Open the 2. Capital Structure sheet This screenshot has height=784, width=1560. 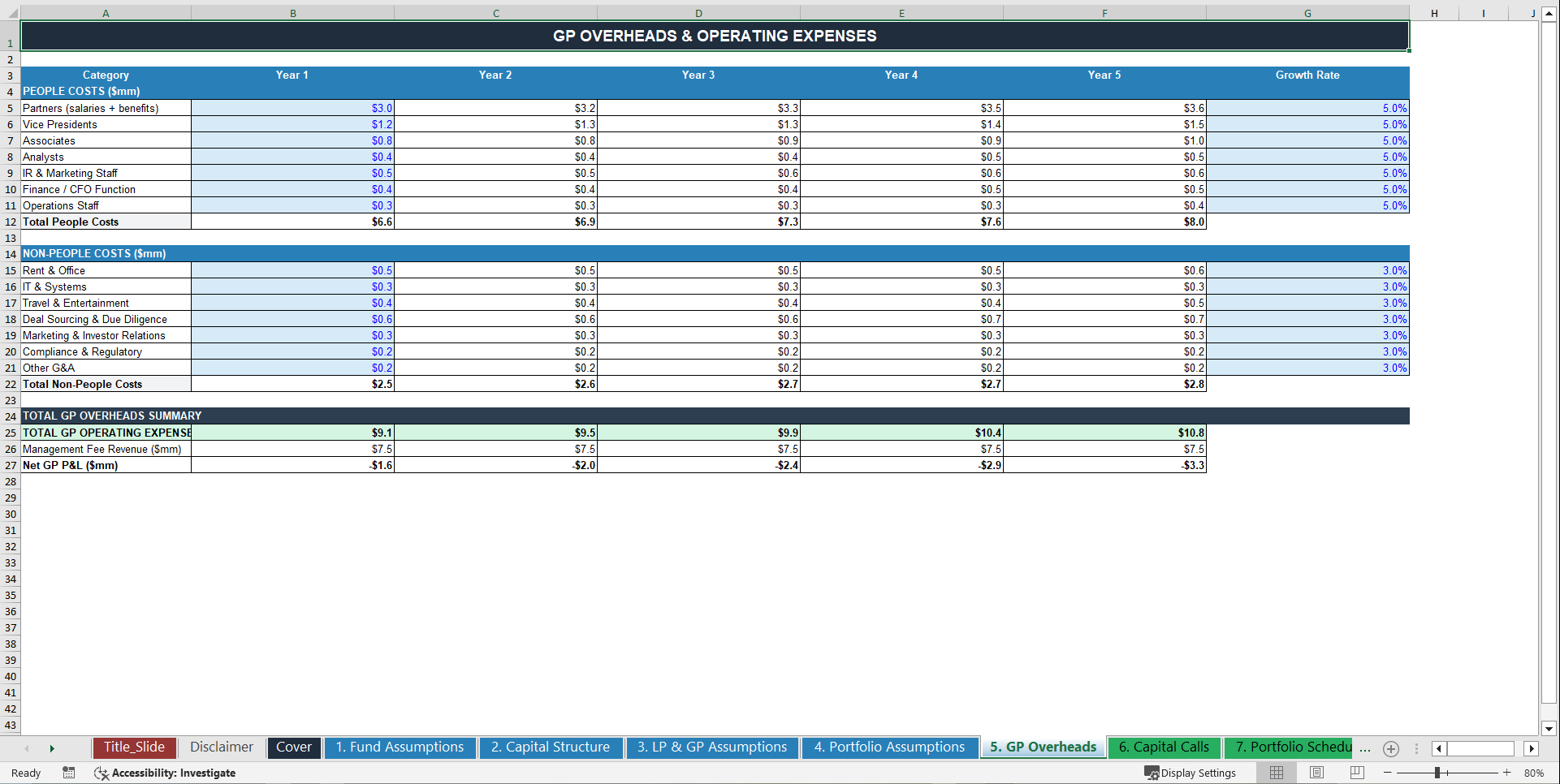pyautogui.click(x=551, y=747)
